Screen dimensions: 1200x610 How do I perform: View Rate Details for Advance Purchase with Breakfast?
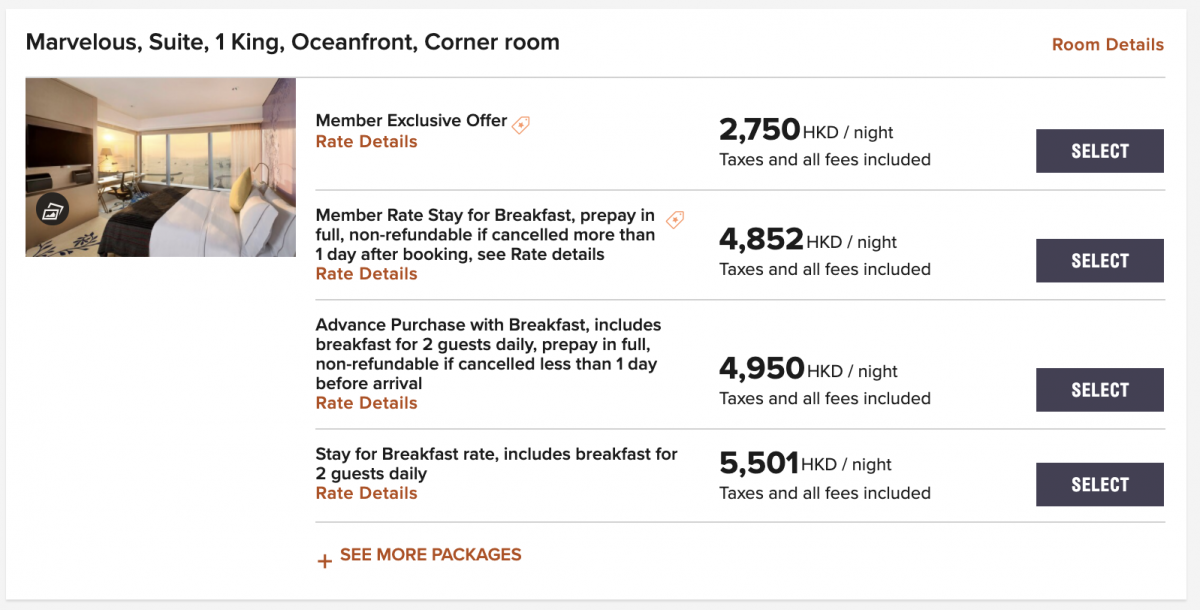click(366, 403)
